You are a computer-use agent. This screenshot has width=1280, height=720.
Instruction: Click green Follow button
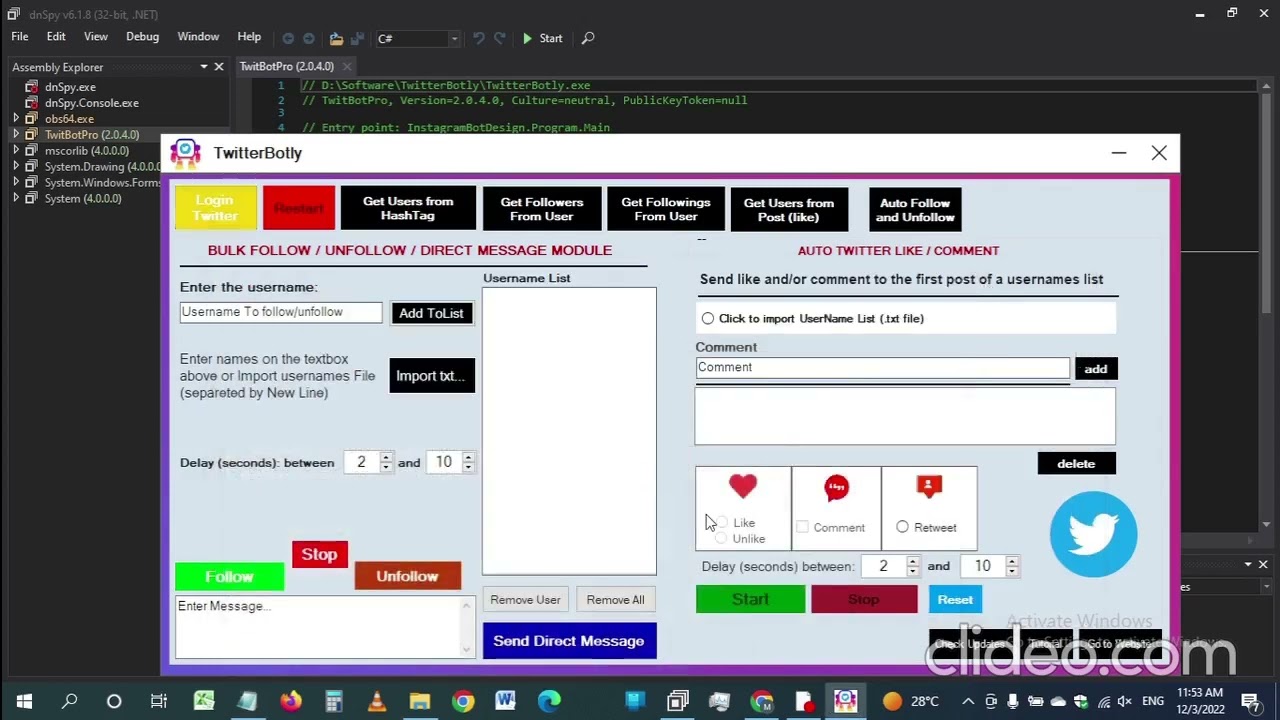(229, 577)
